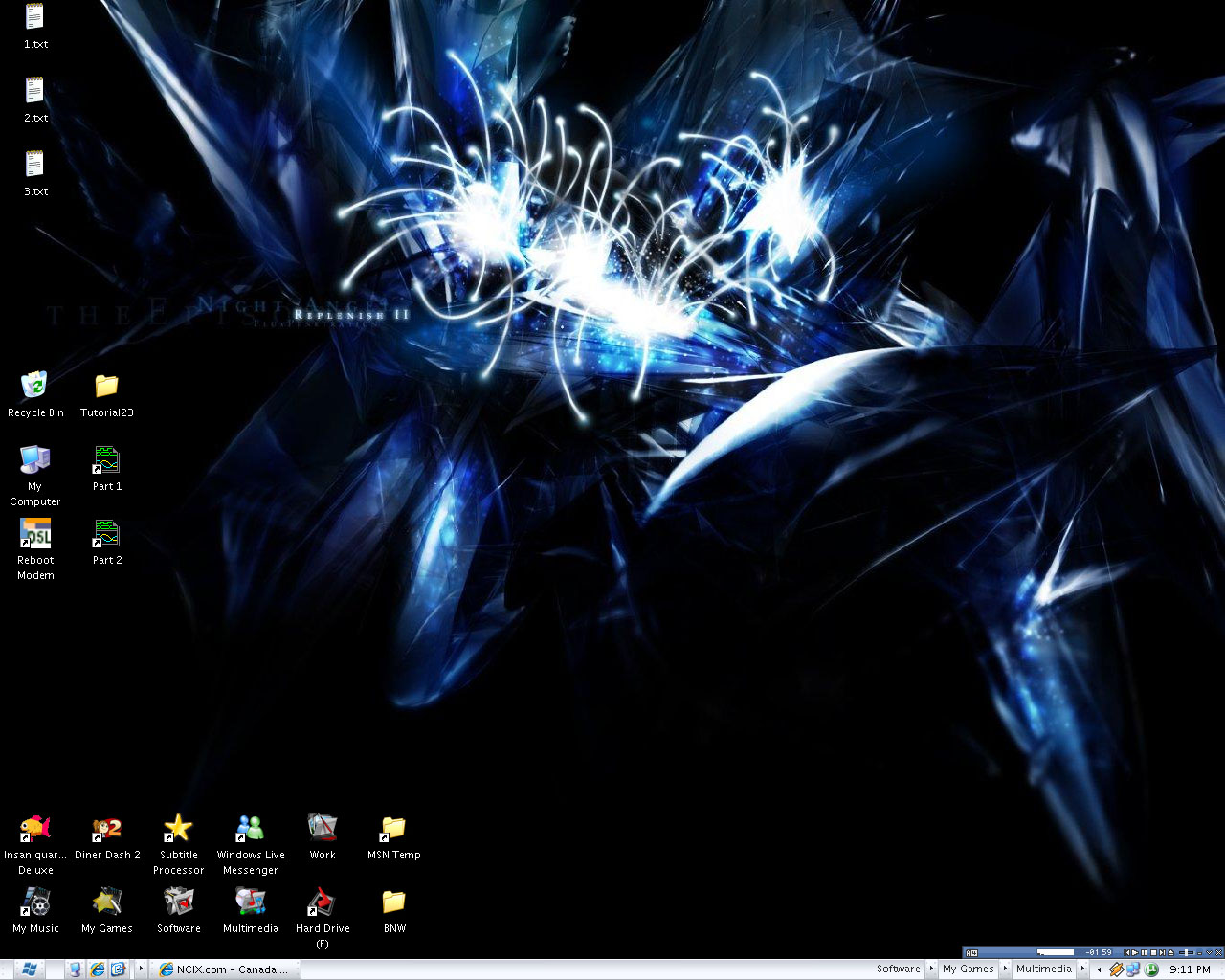Open Subtitle Processor
Viewport: 1225px width, 980px height.
click(x=179, y=844)
